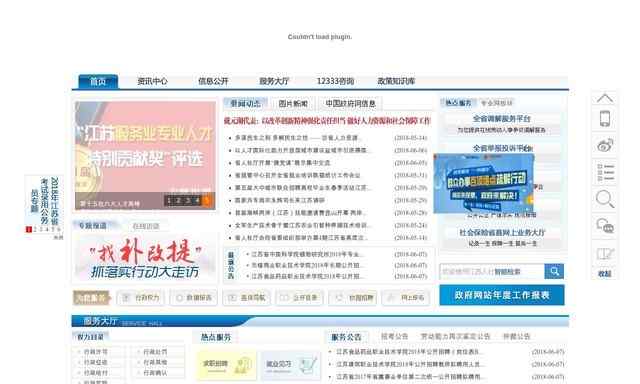
Task: Open the 全省举报投诉平台 link
Action: pos(502,148)
